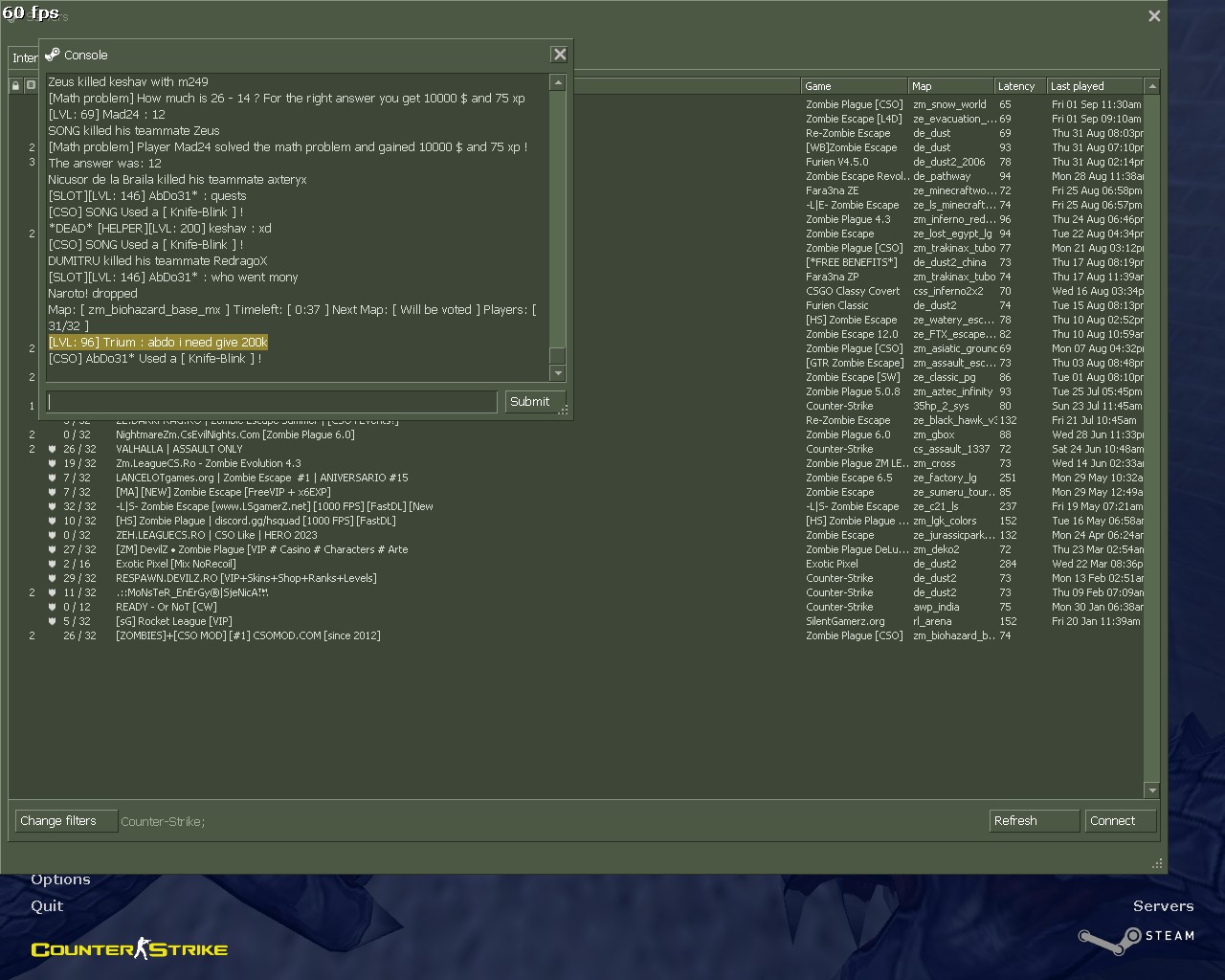Click map cell zm_snow_world
Image resolution: width=1225 pixels, height=980 pixels.
[x=949, y=104]
